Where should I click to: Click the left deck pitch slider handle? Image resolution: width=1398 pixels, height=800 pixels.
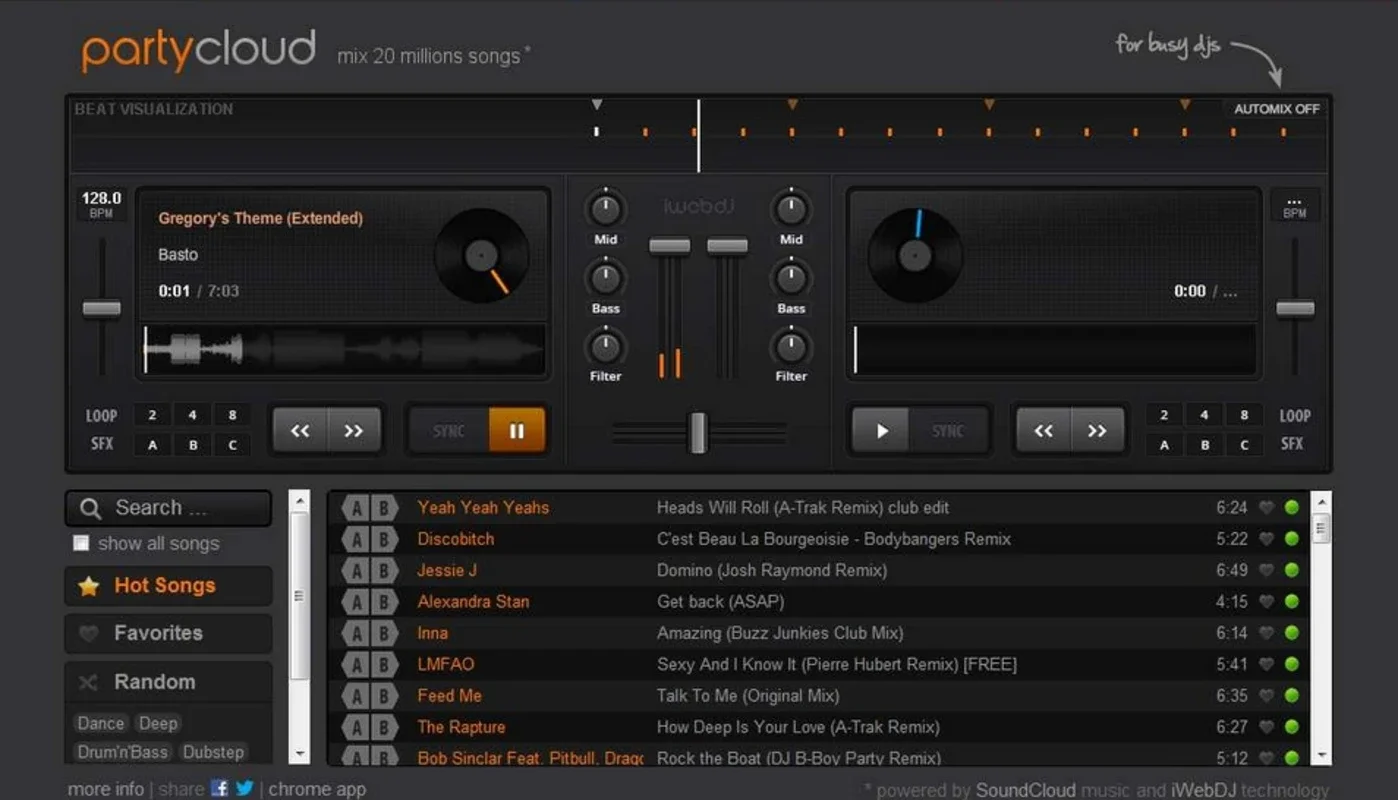101,309
